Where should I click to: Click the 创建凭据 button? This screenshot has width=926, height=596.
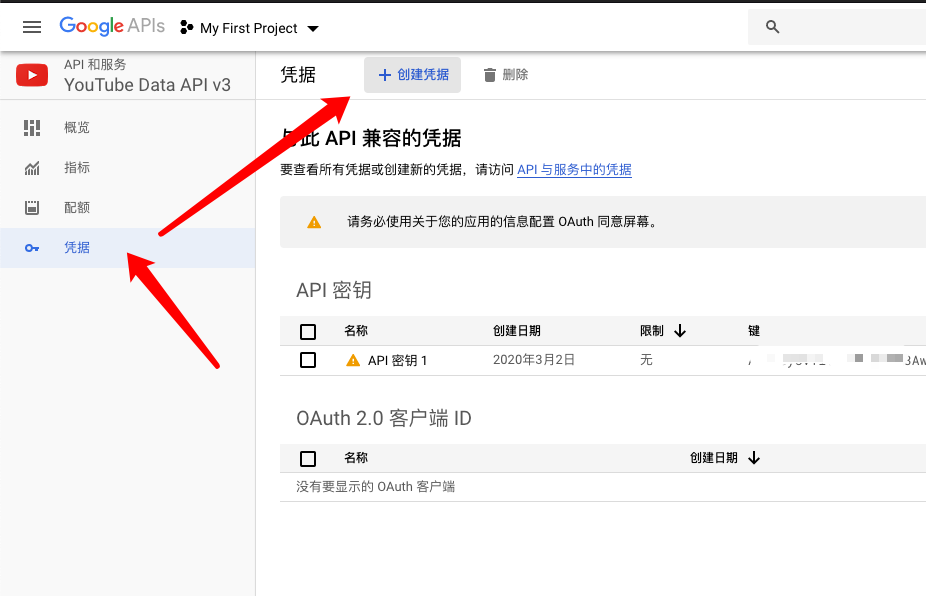pyautogui.click(x=412, y=75)
